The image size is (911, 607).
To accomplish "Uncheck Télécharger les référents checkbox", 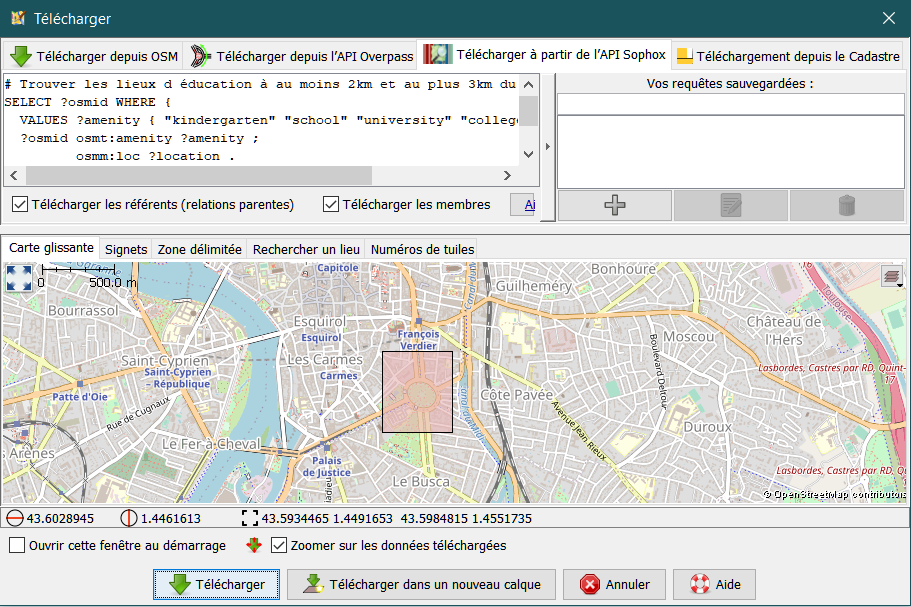I will (20, 204).
